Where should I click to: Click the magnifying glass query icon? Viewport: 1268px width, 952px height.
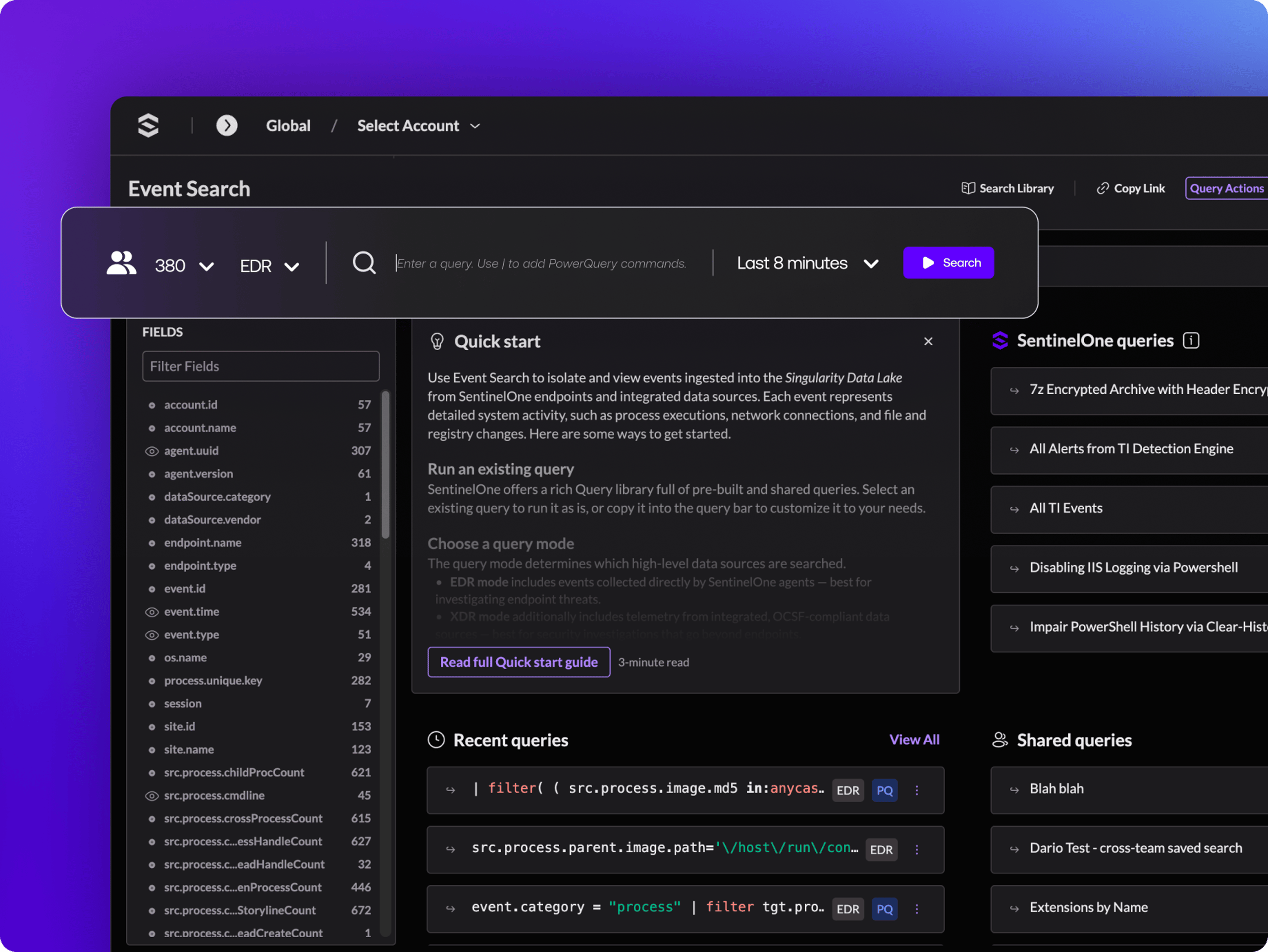click(x=364, y=263)
